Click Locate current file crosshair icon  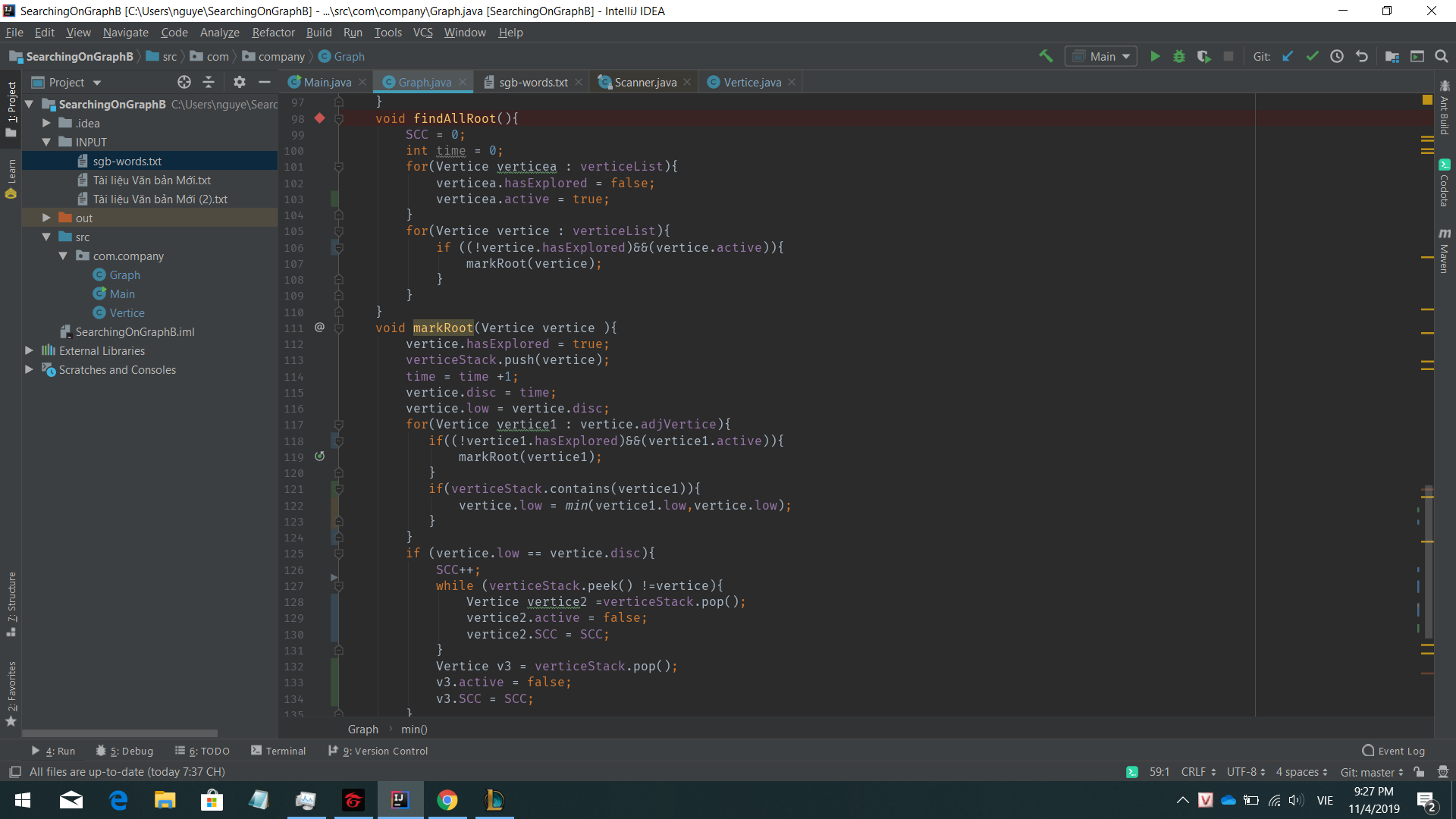(x=184, y=82)
